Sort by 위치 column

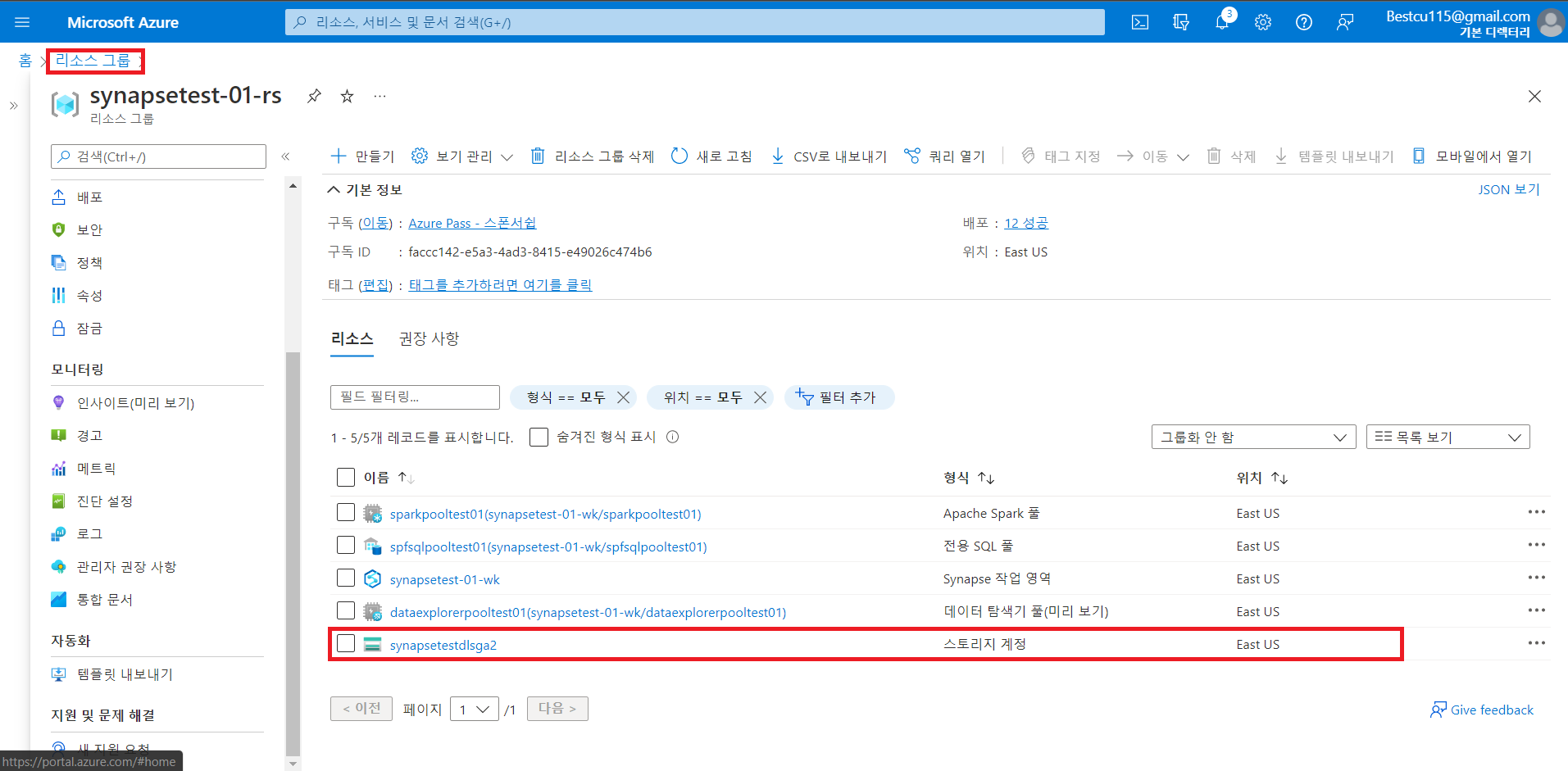(x=1262, y=478)
